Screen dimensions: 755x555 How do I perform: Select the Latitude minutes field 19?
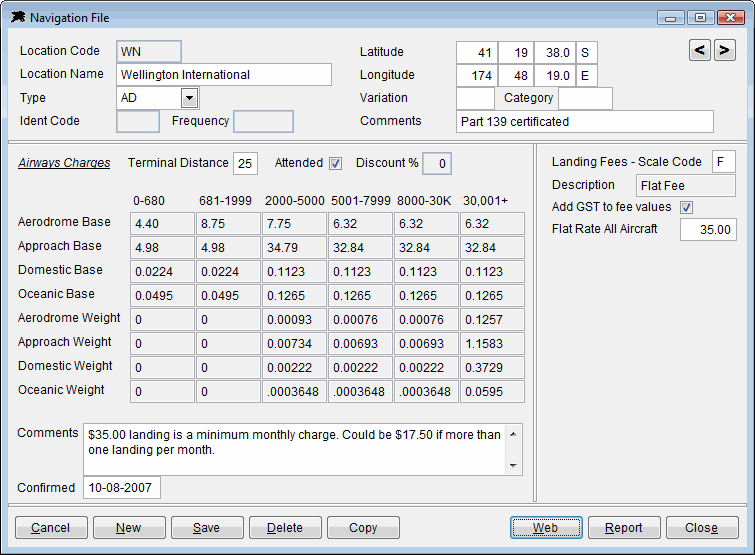[516, 52]
